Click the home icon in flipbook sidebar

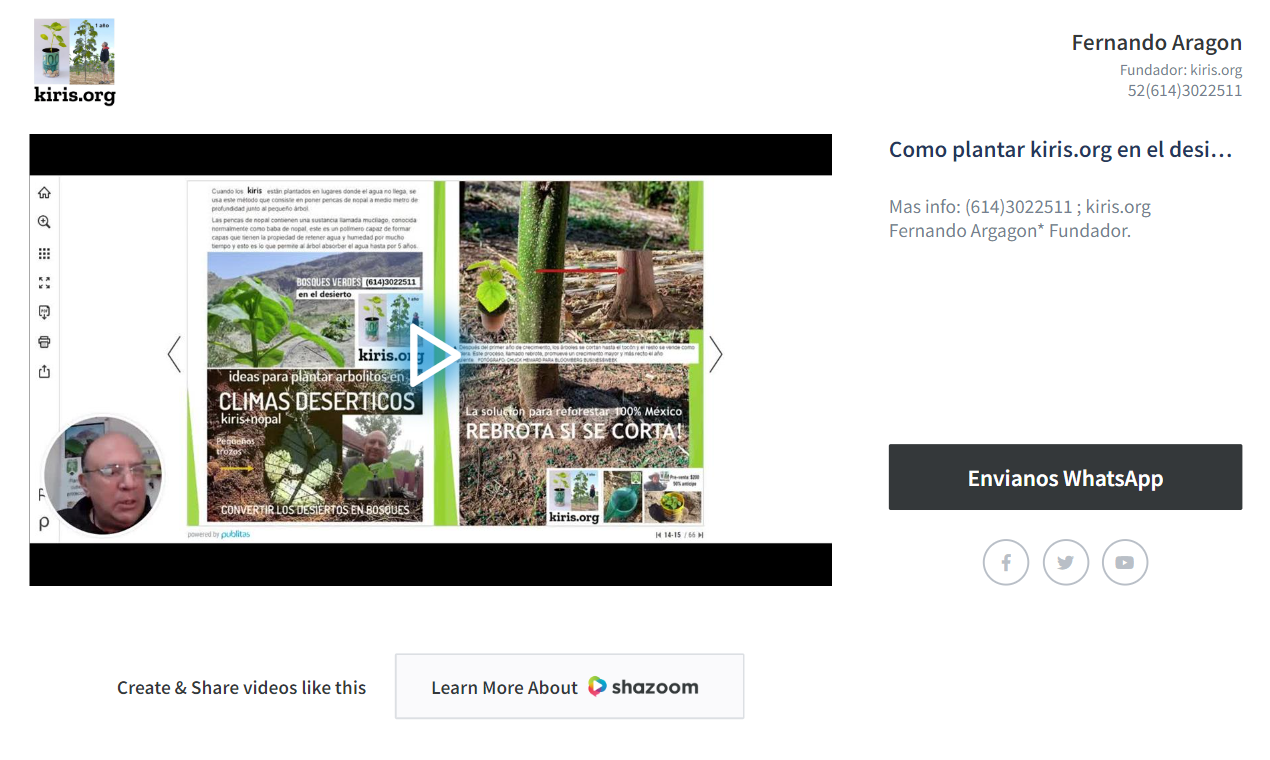click(44, 193)
